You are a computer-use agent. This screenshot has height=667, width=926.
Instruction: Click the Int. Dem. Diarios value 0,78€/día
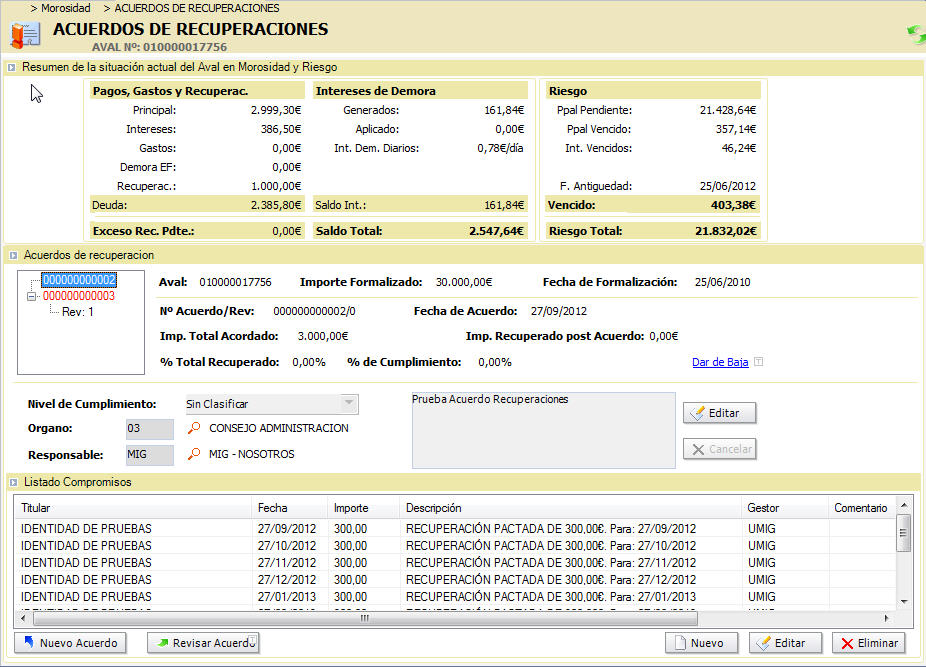(x=500, y=148)
